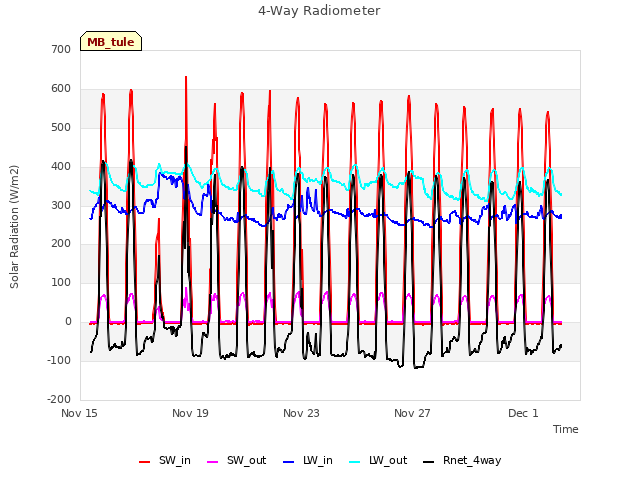Click the cyan LW_out legend swatch
Screen dimensions: 640x480
tap(355, 462)
